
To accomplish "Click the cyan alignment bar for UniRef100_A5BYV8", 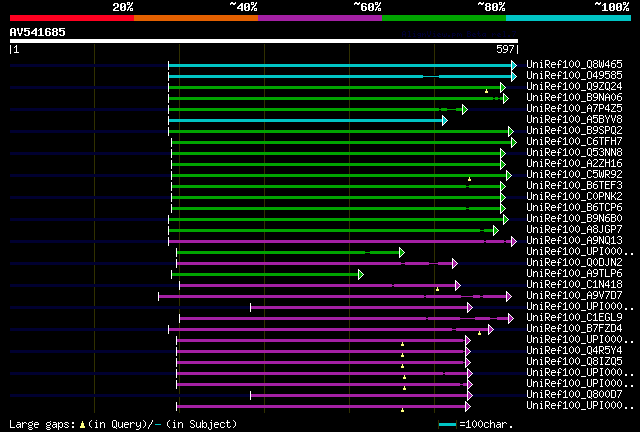I will [305, 120].
